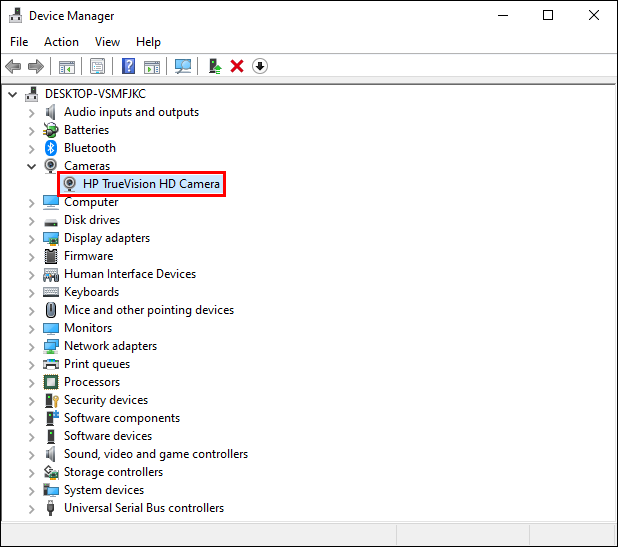618x547 pixels.
Task: Click the red X Uninstall device icon
Action: 237,66
